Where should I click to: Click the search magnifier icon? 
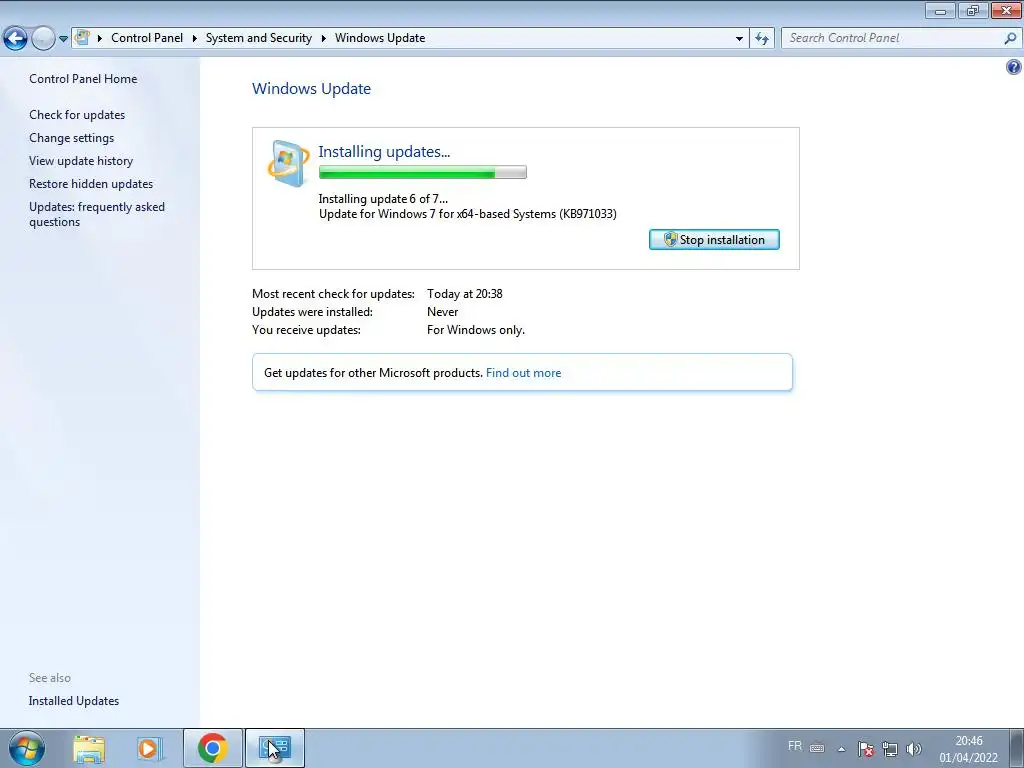[x=1010, y=39]
